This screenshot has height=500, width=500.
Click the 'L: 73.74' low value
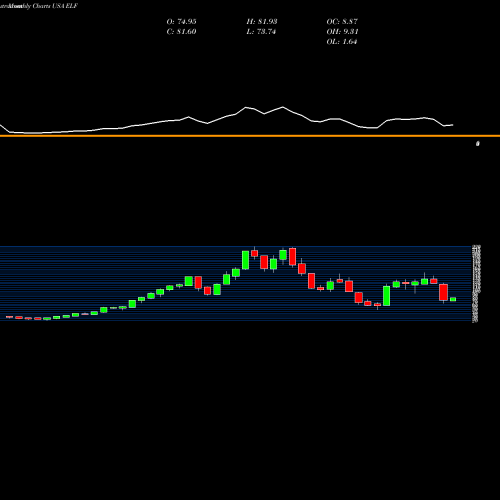tap(261, 32)
